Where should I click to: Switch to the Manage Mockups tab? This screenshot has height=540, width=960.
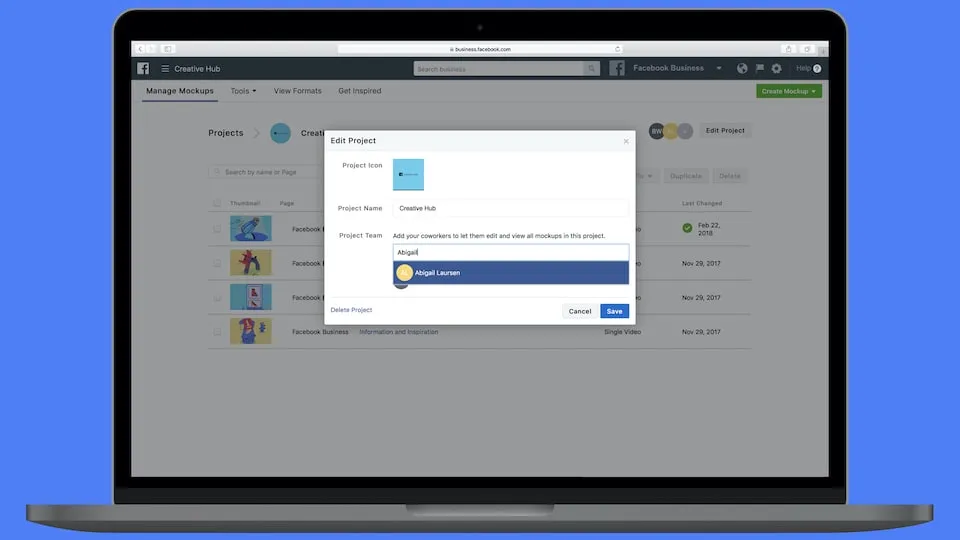(179, 91)
